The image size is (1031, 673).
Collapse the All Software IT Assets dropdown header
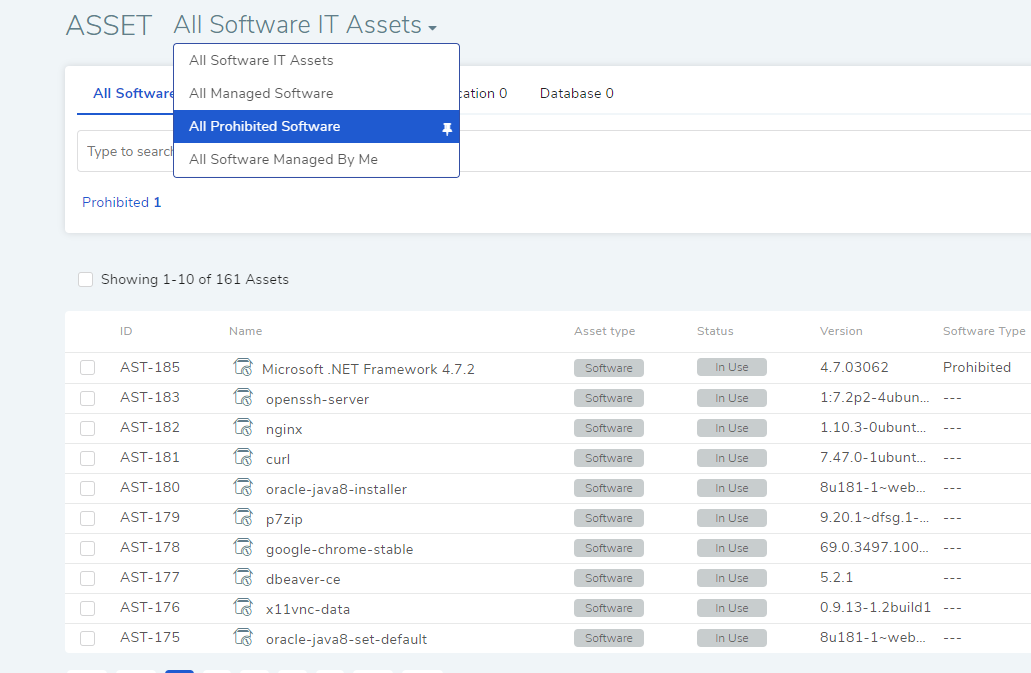[x=305, y=25]
